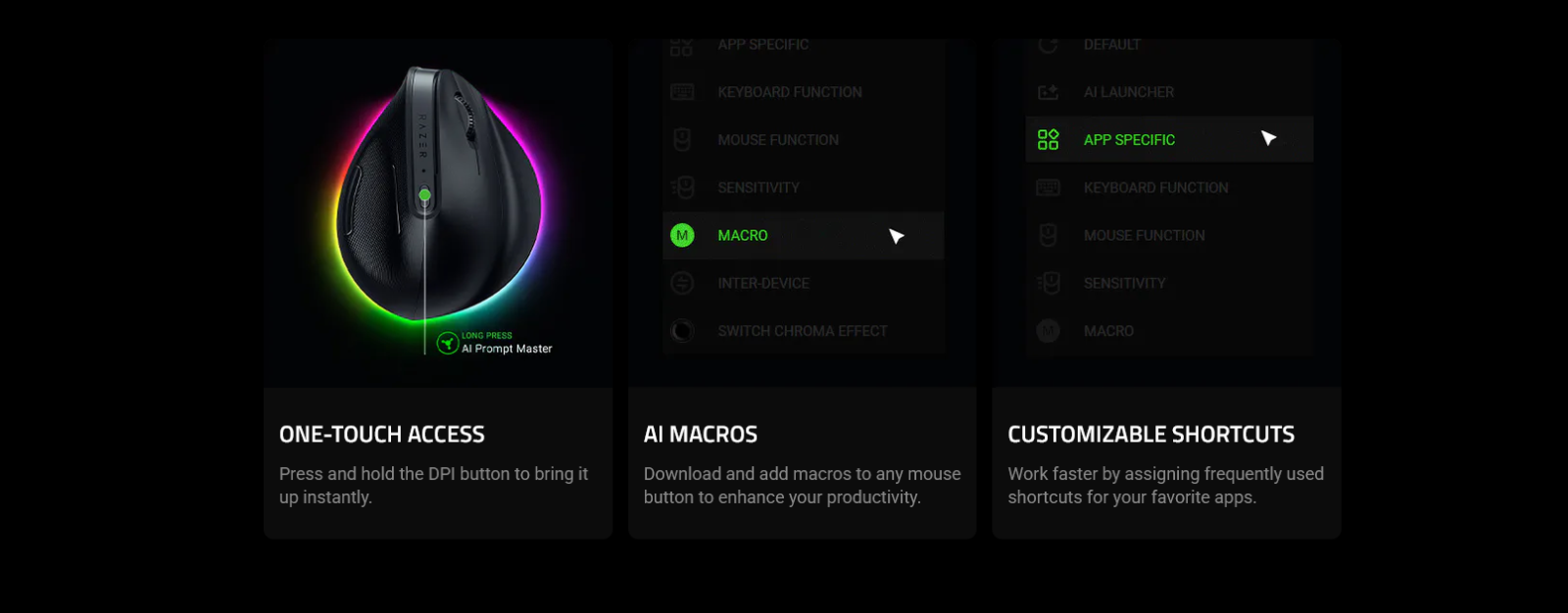
Task: Click the Mouse Function icon in middle card
Action: click(x=682, y=139)
